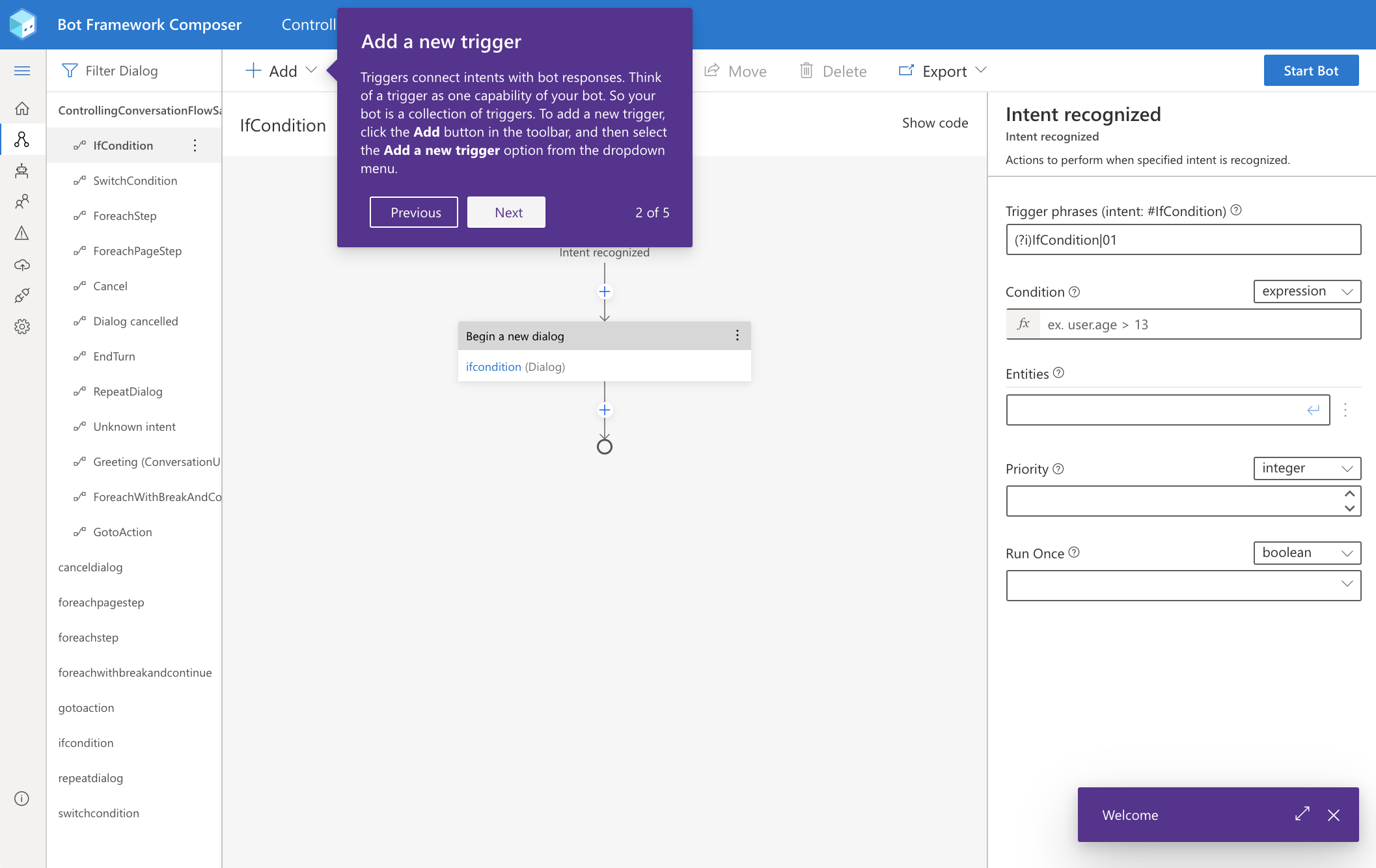Image resolution: width=1376 pixels, height=868 pixels.
Task: Open the Notifications warning triangle icon
Action: tap(22, 233)
